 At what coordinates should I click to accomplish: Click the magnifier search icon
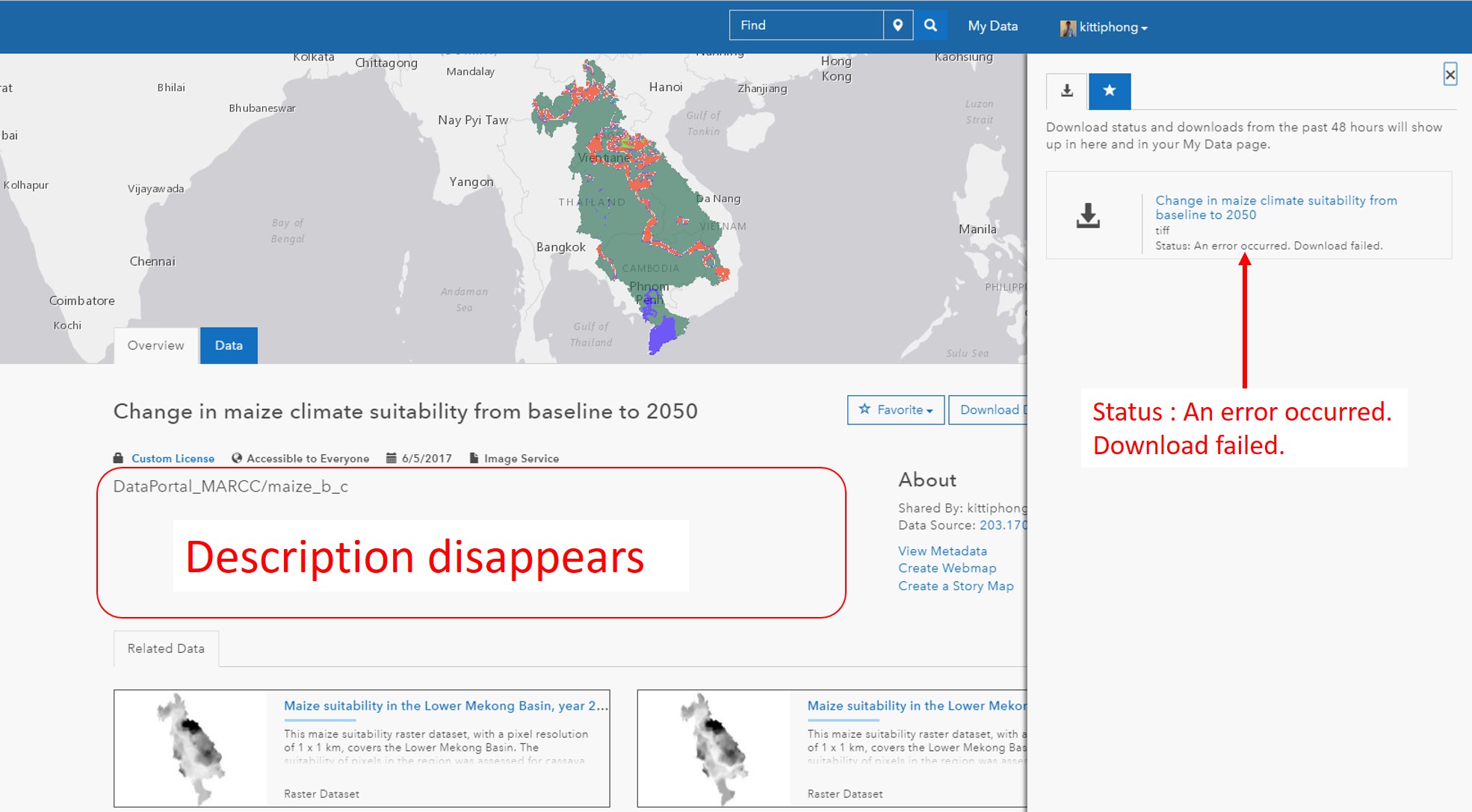click(930, 25)
